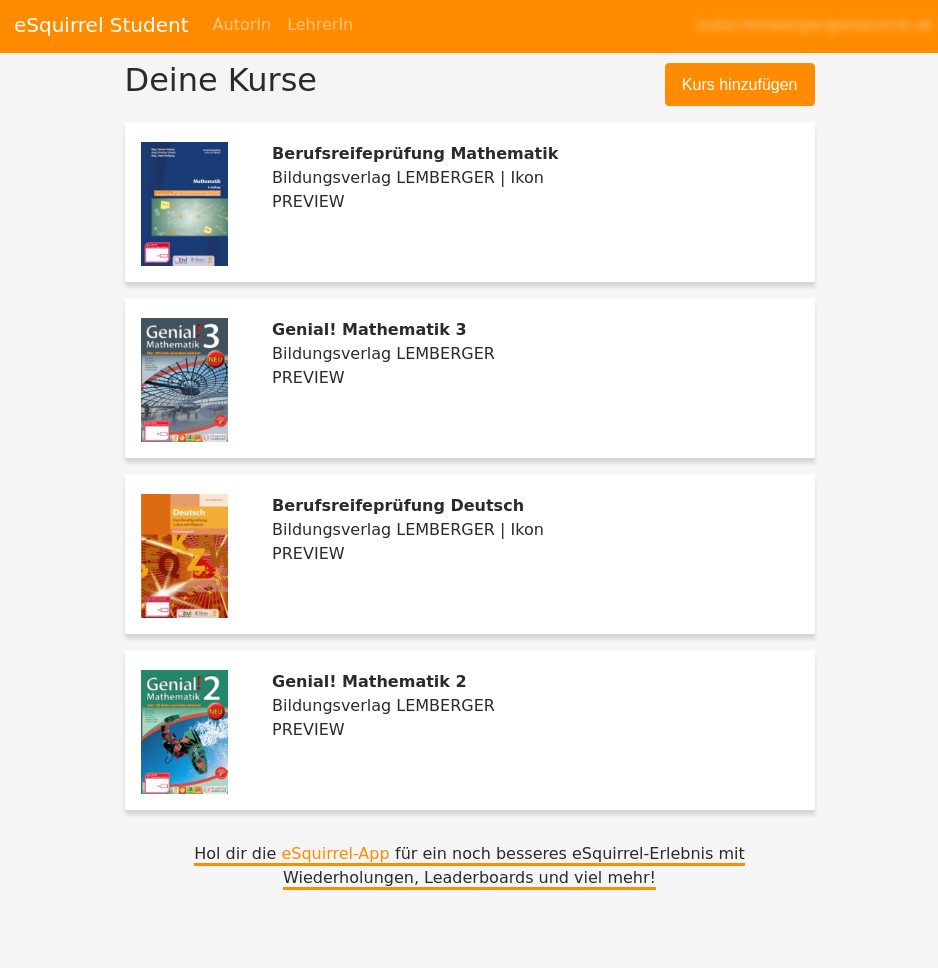938x968 pixels.
Task: Click PREVIEW label under Berufsreifeprüfung Mathematik
Action: click(x=308, y=202)
